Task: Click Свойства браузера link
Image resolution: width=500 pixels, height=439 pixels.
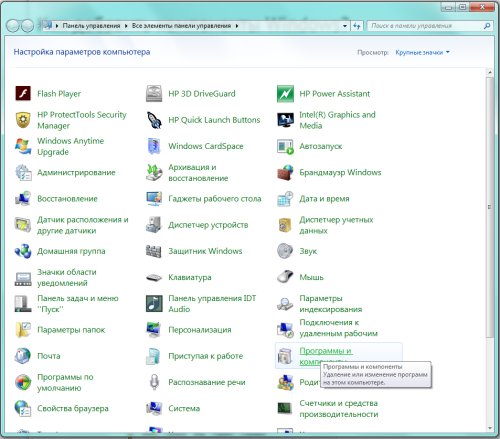Action: (73, 408)
